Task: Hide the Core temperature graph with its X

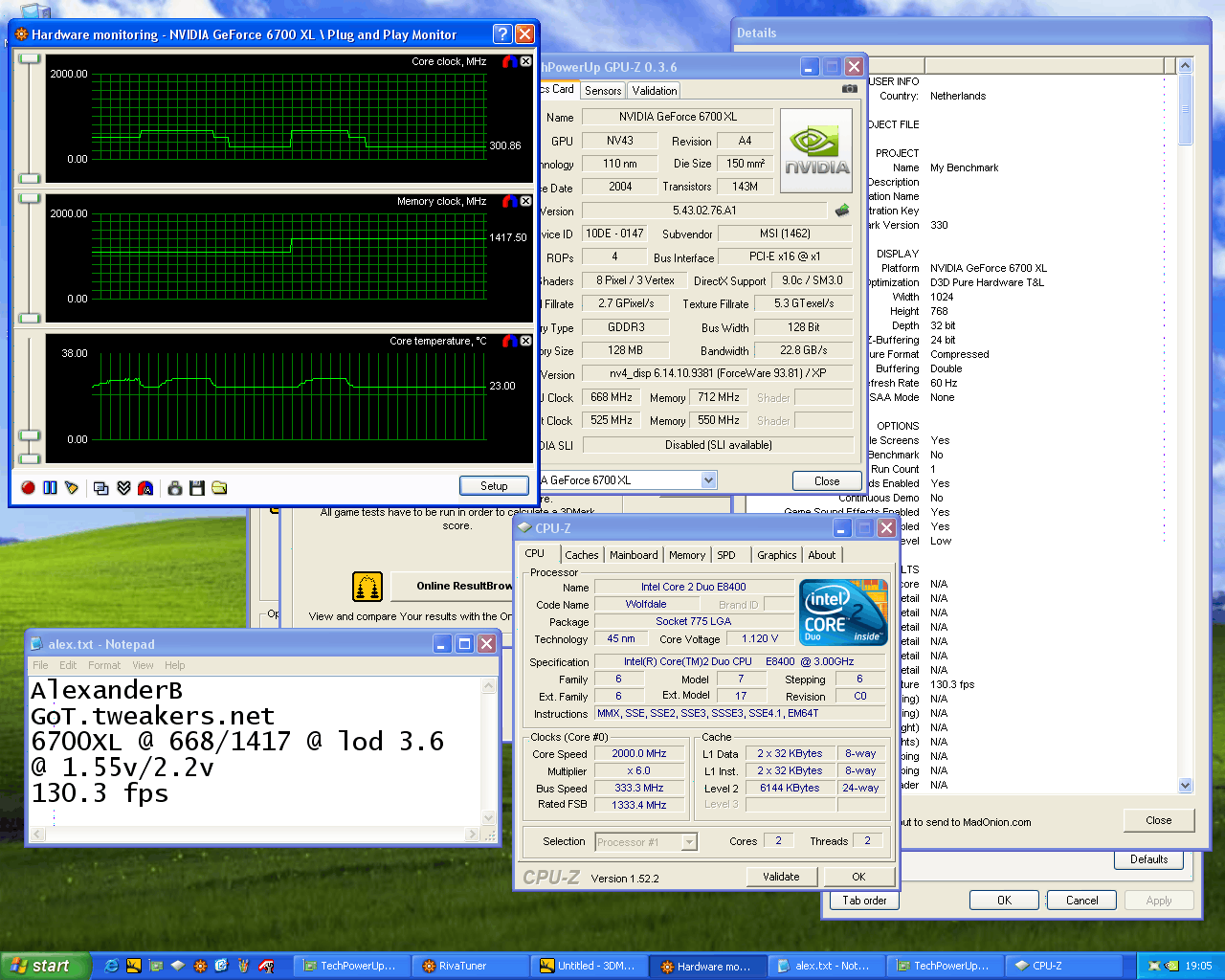Action: 525,342
